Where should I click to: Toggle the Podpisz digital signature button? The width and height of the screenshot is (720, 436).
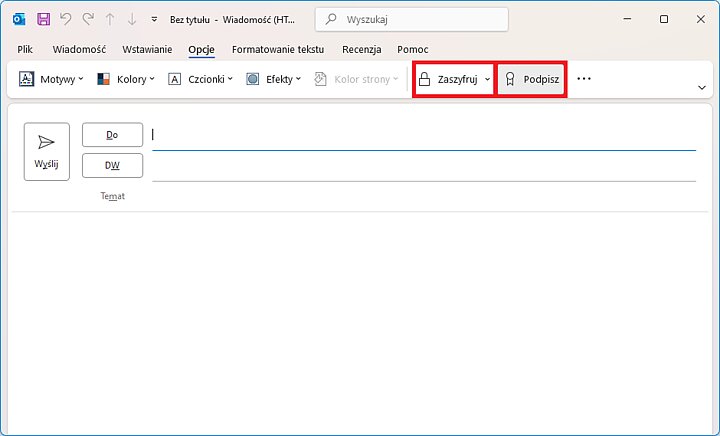click(x=532, y=79)
